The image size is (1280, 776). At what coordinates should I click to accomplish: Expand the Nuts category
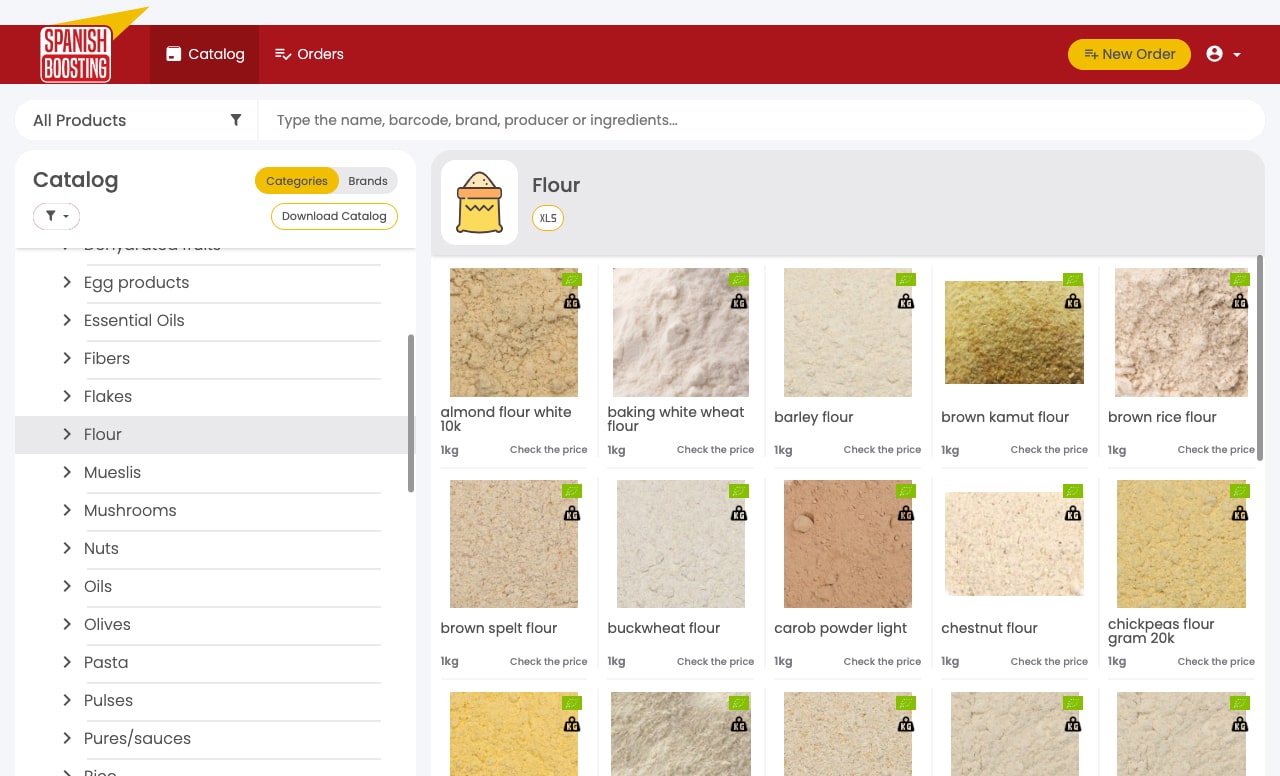pyautogui.click(x=67, y=548)
